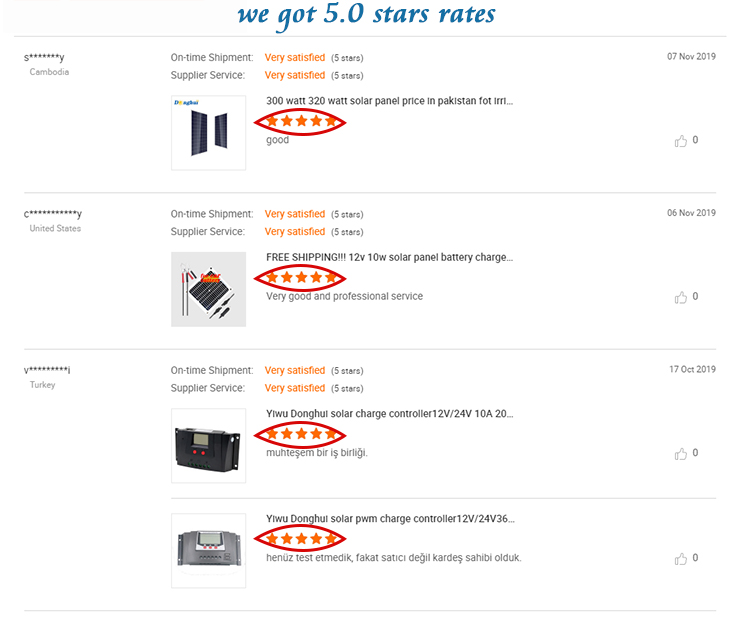Click reviewer name v*********i from Turkey

tap(47, 370)
